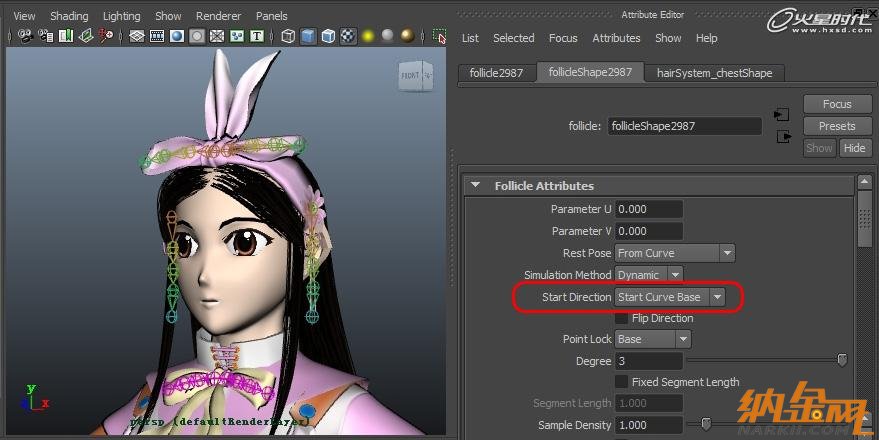This screenshot has height=440, width=879.
Task: Open the Attribute Editor Help menu
Action: pyautogui.click(x=706, y=38)
